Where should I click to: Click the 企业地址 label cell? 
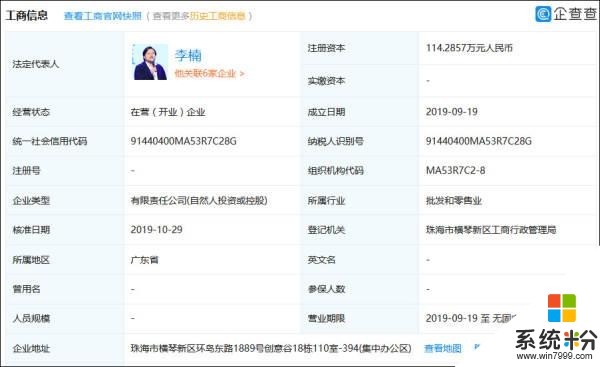click(65, 349)
